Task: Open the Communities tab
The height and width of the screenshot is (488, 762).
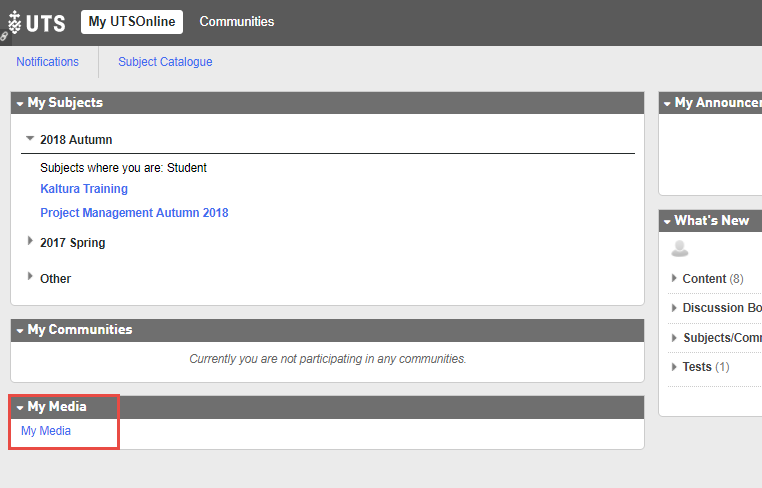Action: (236, 22)
